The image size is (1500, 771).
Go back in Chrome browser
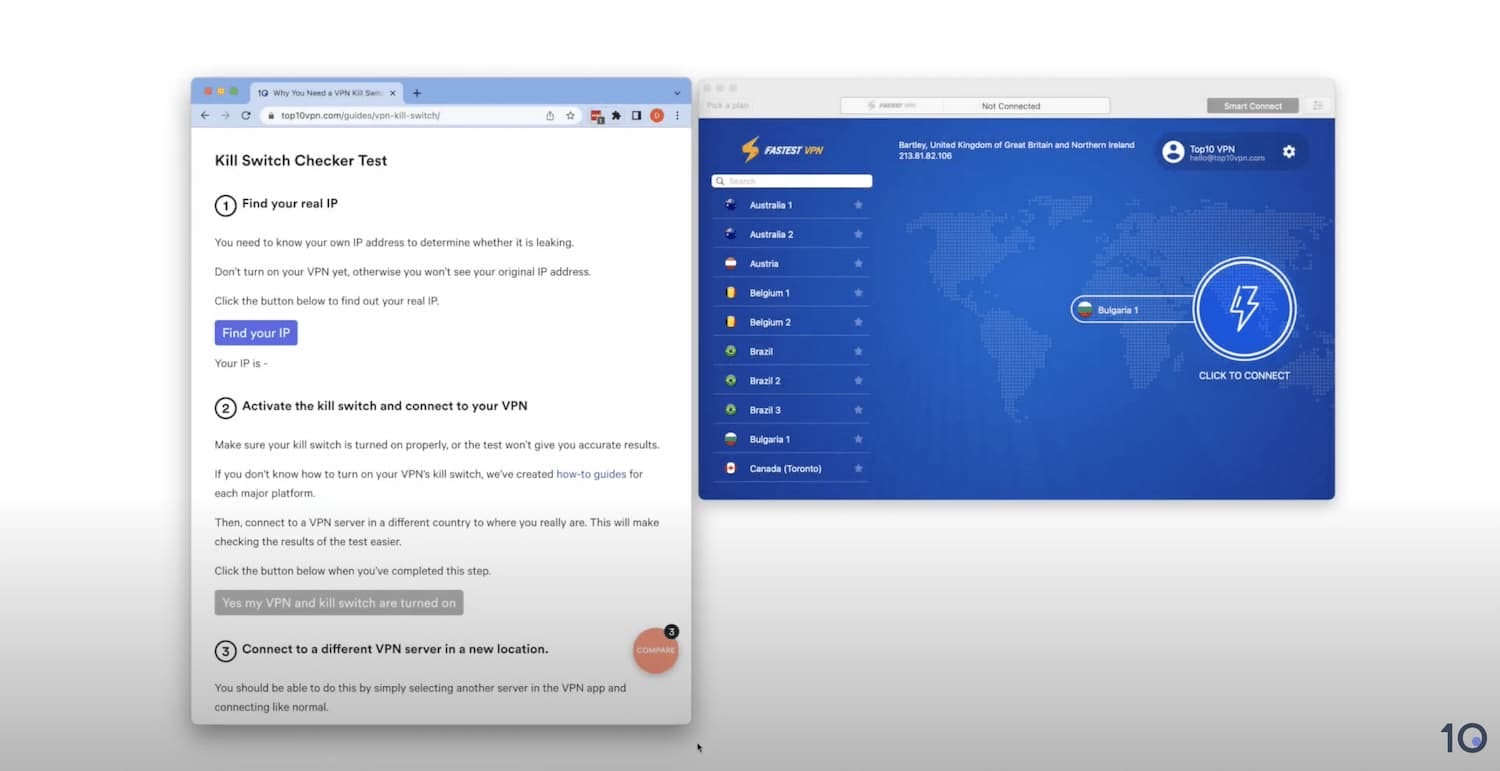(205, 116)
